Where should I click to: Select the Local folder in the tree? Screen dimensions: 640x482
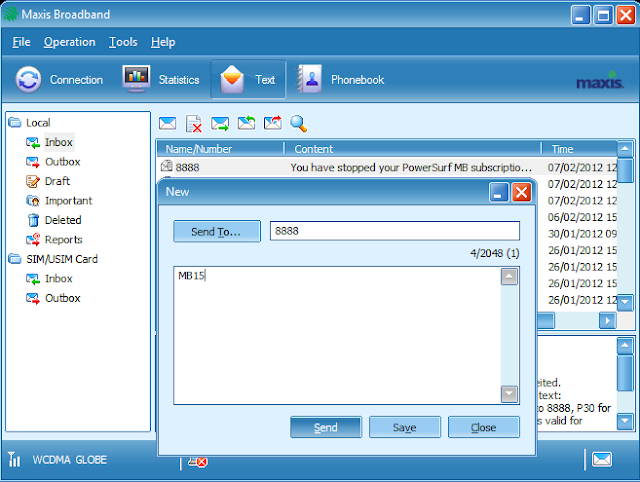38,123
